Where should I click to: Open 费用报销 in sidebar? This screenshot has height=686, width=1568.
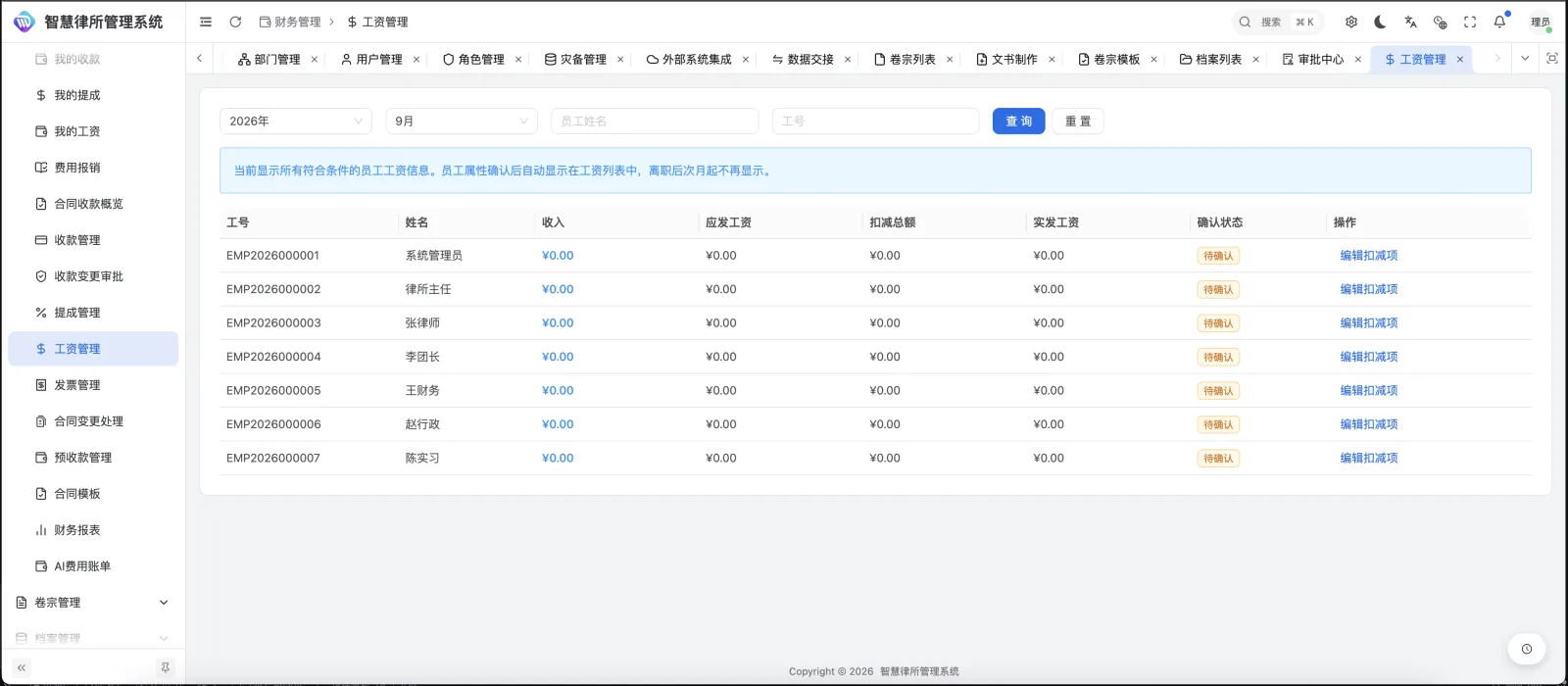(93, 168)
